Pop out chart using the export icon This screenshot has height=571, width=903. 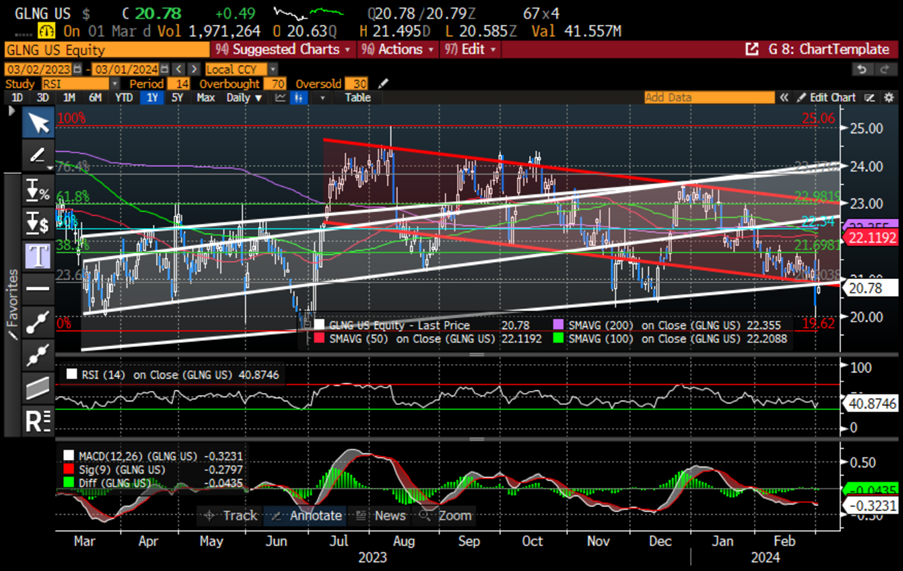click(x=752, y=50)
